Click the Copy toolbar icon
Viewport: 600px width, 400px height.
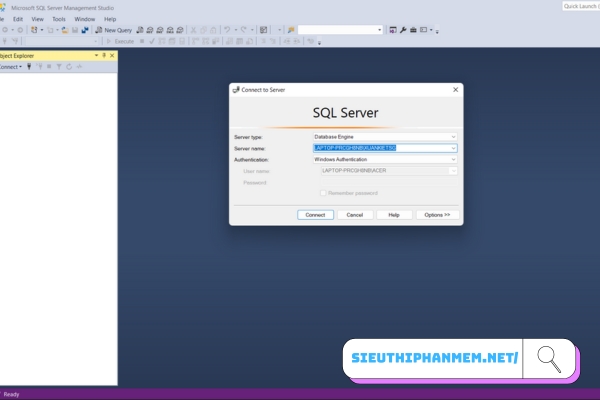pos(203,30)
